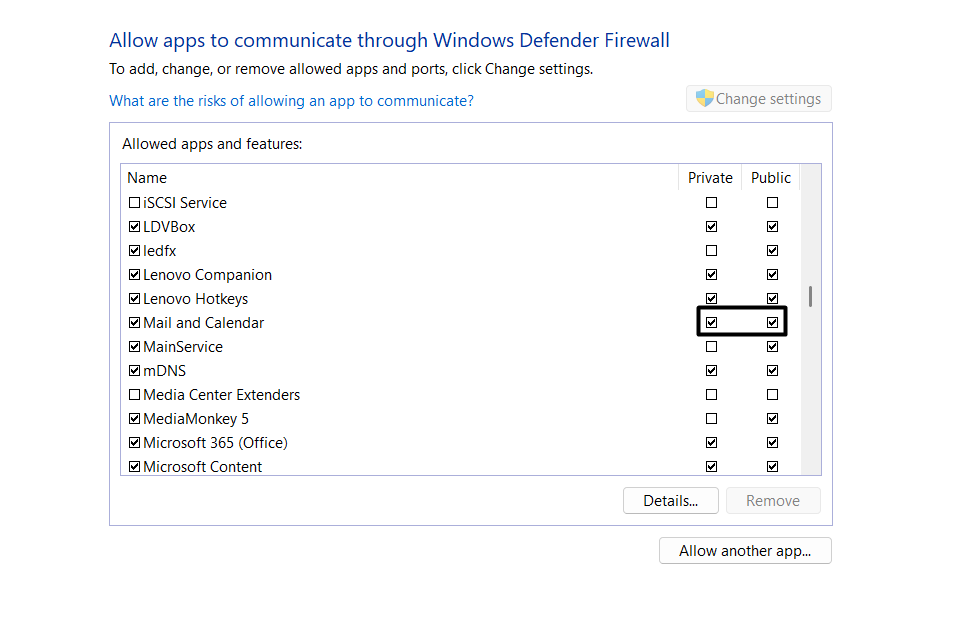956x632 pixels.
Task: Toggle Mail and Calendar Private checkbox
Action: pyautogui.click(x=711, y=323)
